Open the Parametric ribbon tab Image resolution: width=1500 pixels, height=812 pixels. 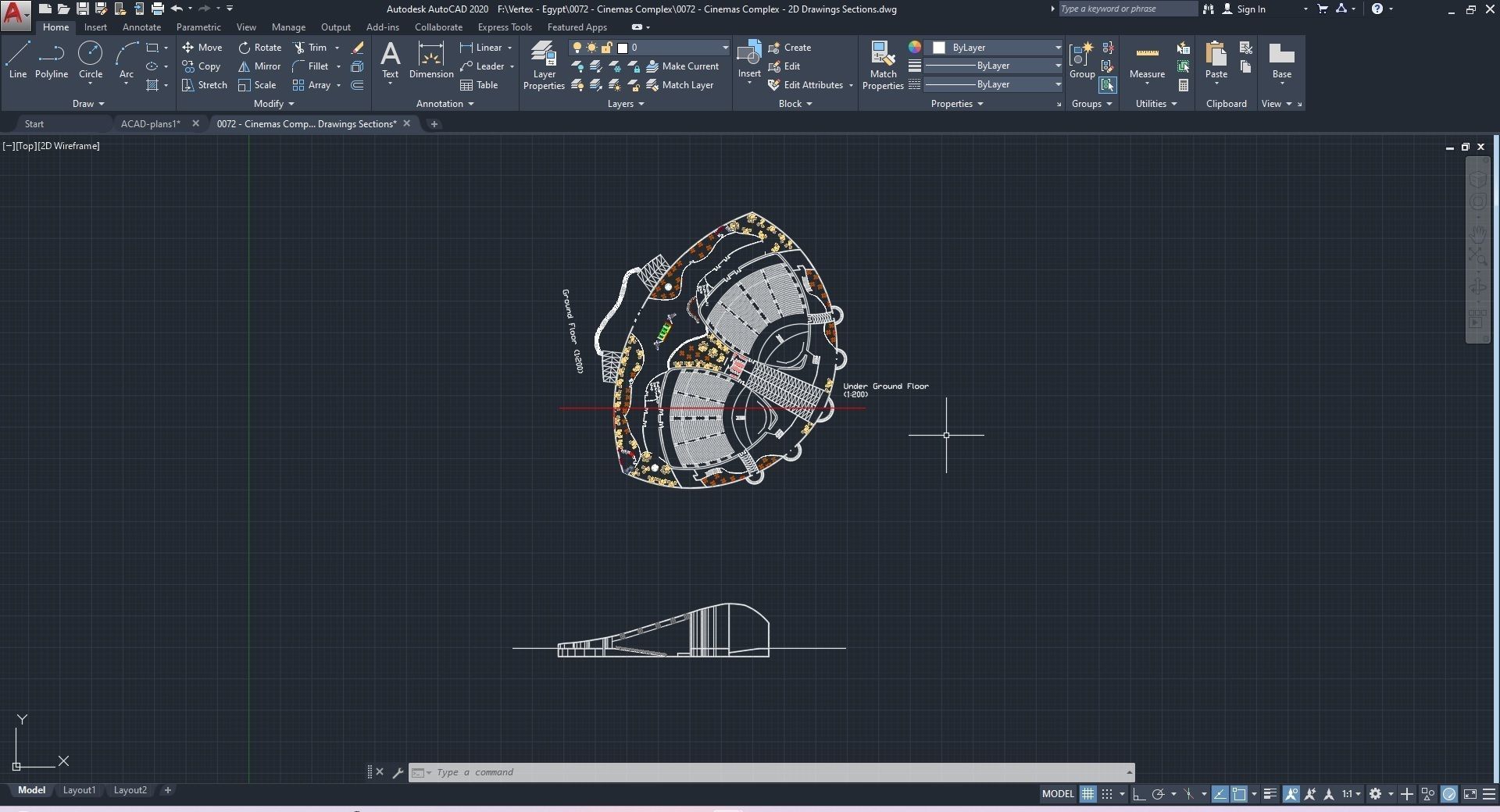pyautogui.click(x=198, y=27)
